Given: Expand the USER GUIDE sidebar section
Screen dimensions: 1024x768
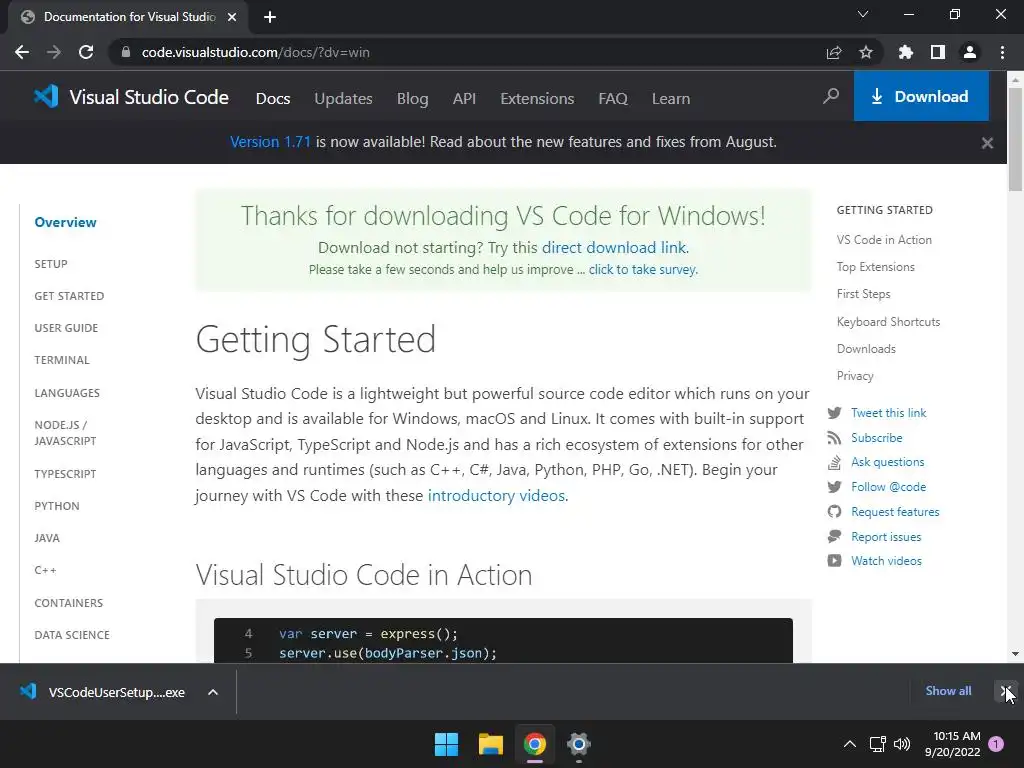Looking at the screenshot, I should (66, 328).
